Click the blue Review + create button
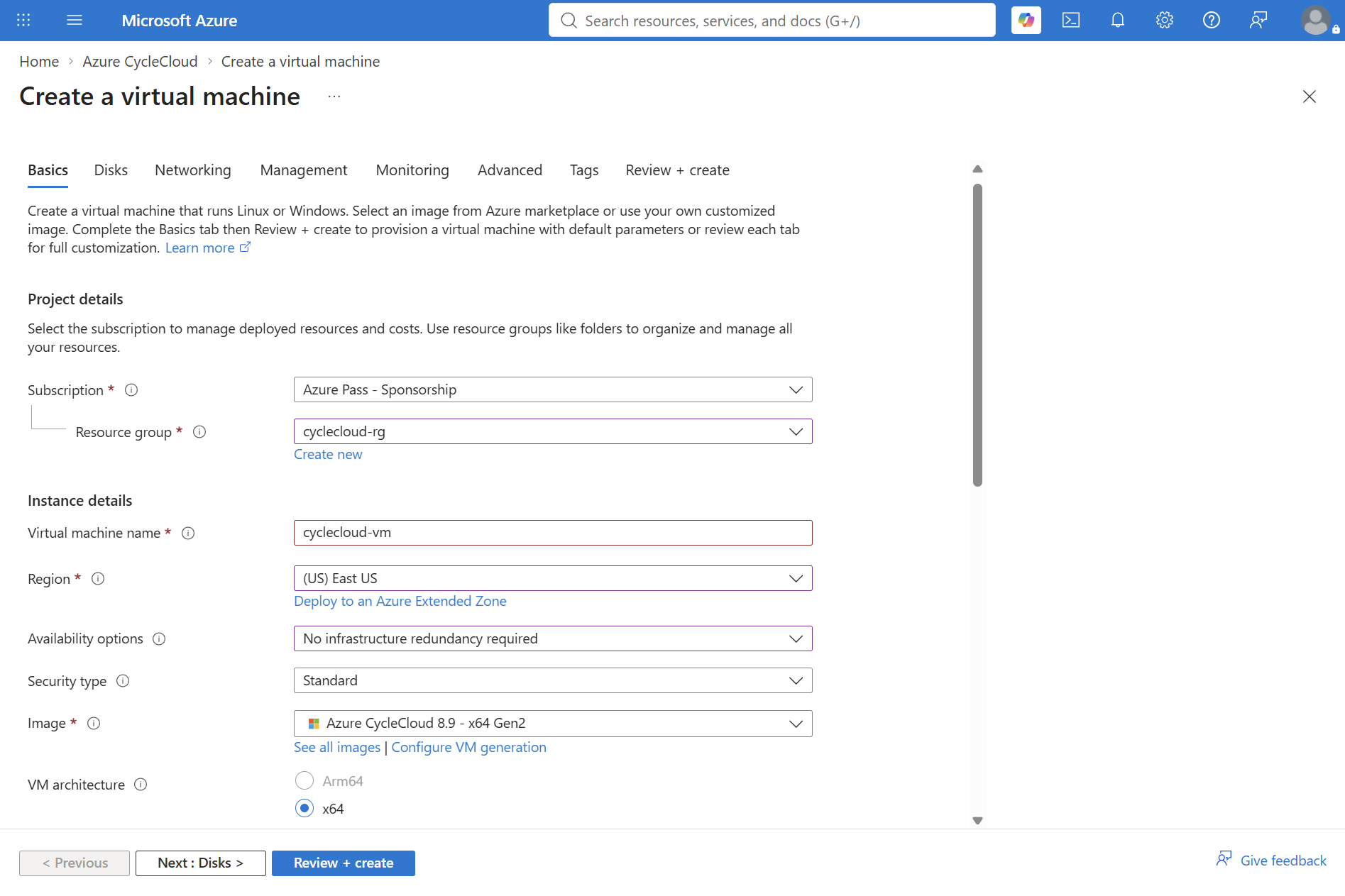Viewport: 1345px width, 896px height. [x=344, y=863]
